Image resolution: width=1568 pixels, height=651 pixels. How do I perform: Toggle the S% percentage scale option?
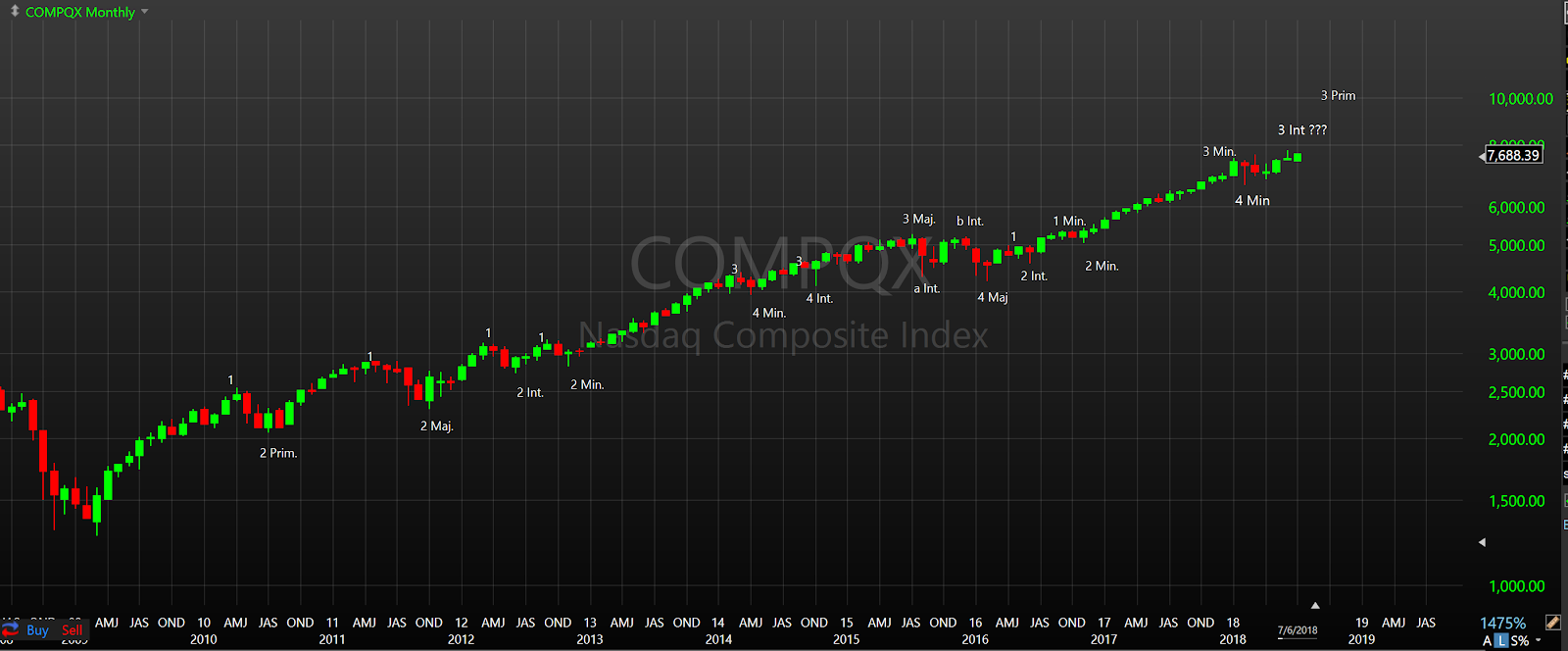click(1520, 640)
